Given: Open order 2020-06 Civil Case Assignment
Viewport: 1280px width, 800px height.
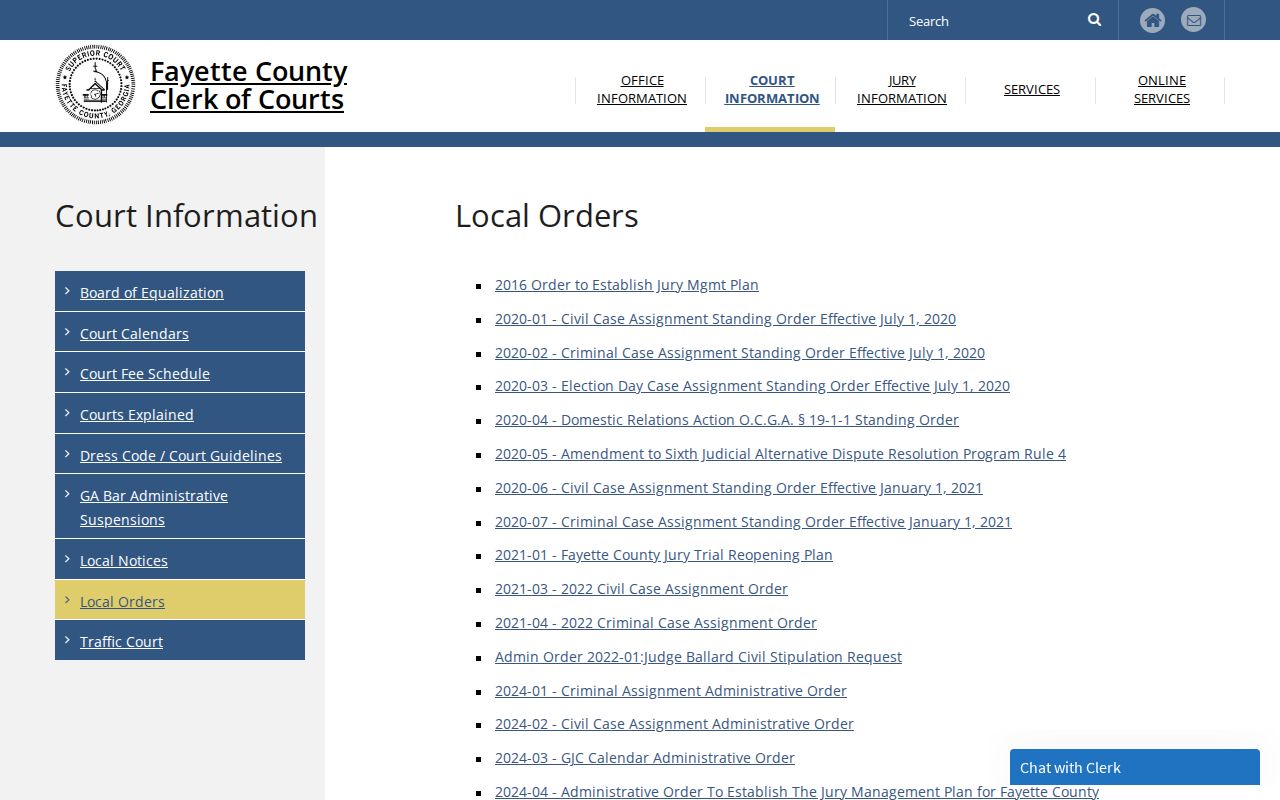Looking at the screenshot, I should (x=739, y=488).
